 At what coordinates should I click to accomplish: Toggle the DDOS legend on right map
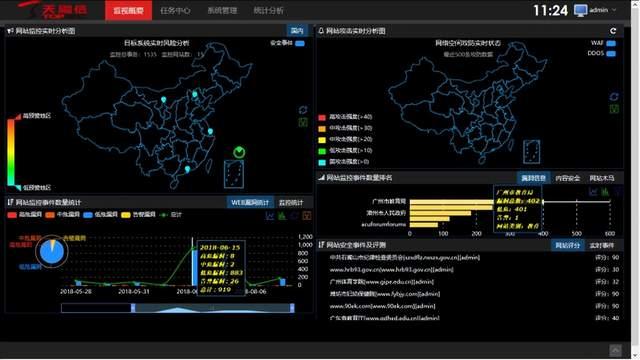(611, 53)
